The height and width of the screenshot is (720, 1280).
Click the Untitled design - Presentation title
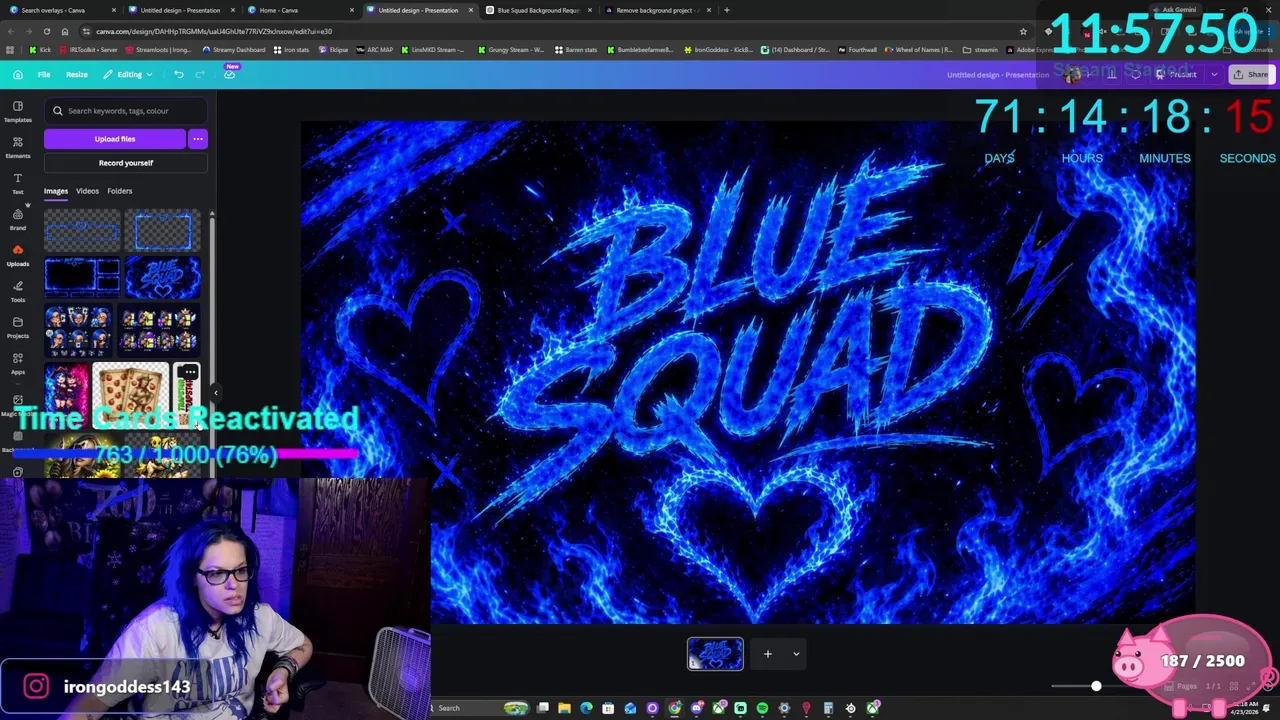pos(998,75)
